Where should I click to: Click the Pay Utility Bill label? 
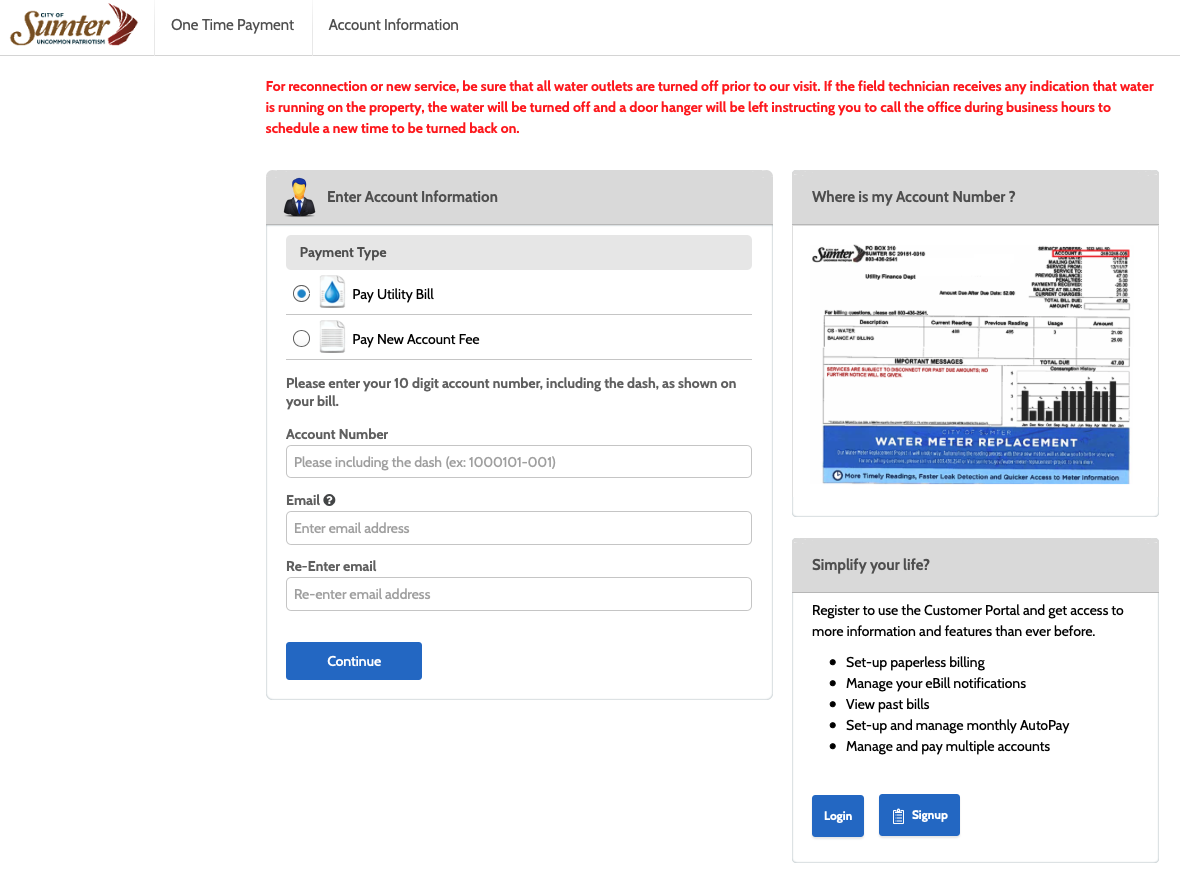coord(393,294)
